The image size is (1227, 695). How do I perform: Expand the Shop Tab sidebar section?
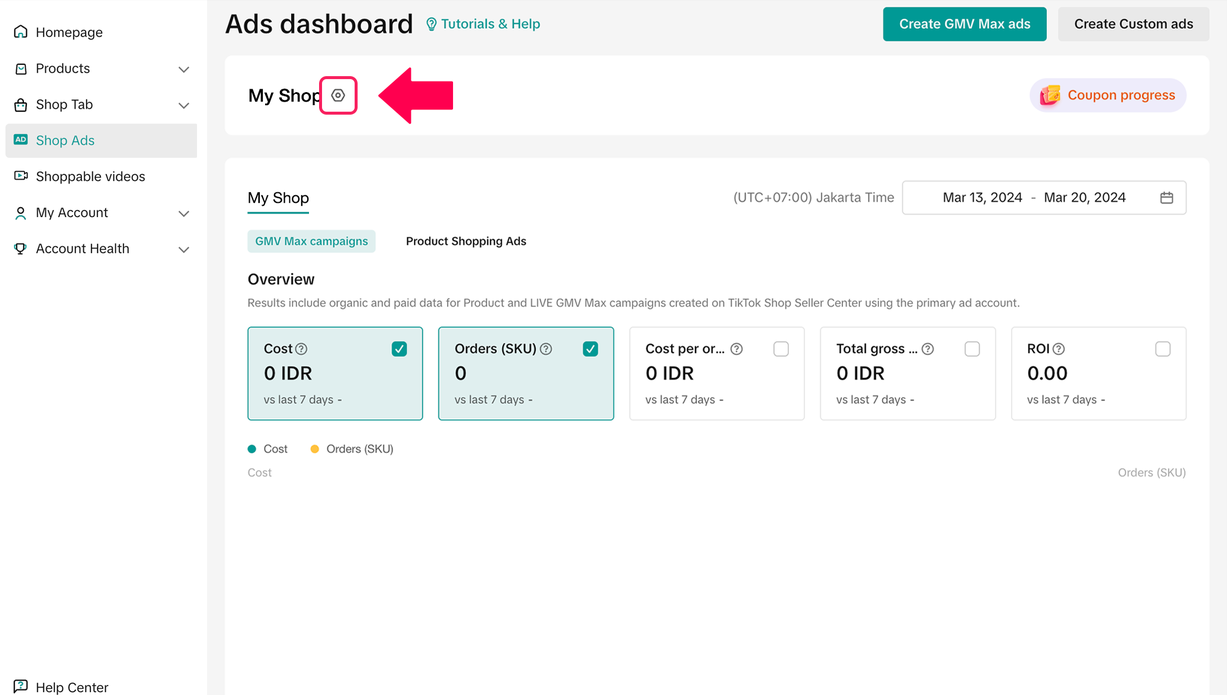pos(183,105)
